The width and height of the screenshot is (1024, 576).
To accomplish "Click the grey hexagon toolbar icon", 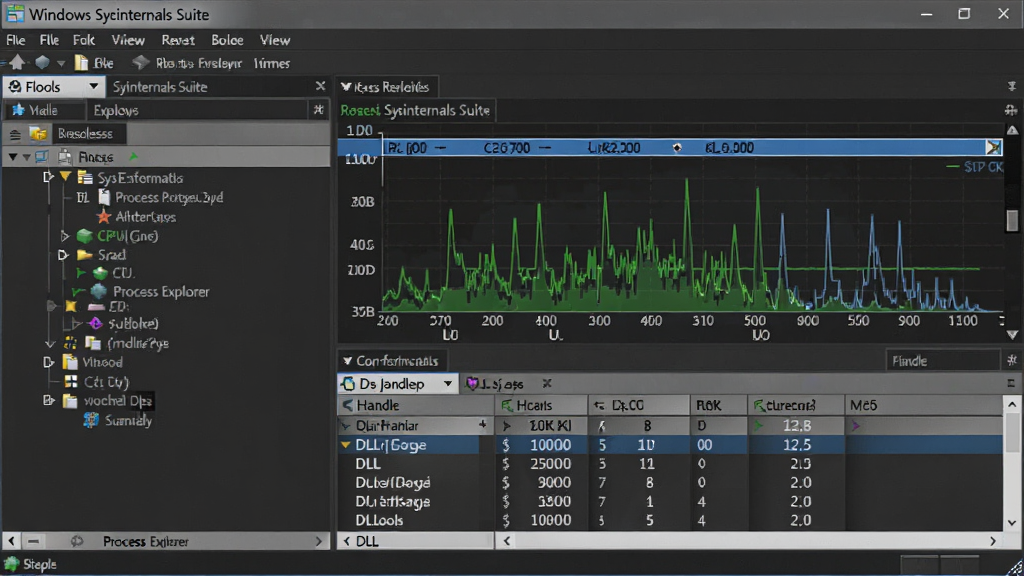I will (42, 63).
